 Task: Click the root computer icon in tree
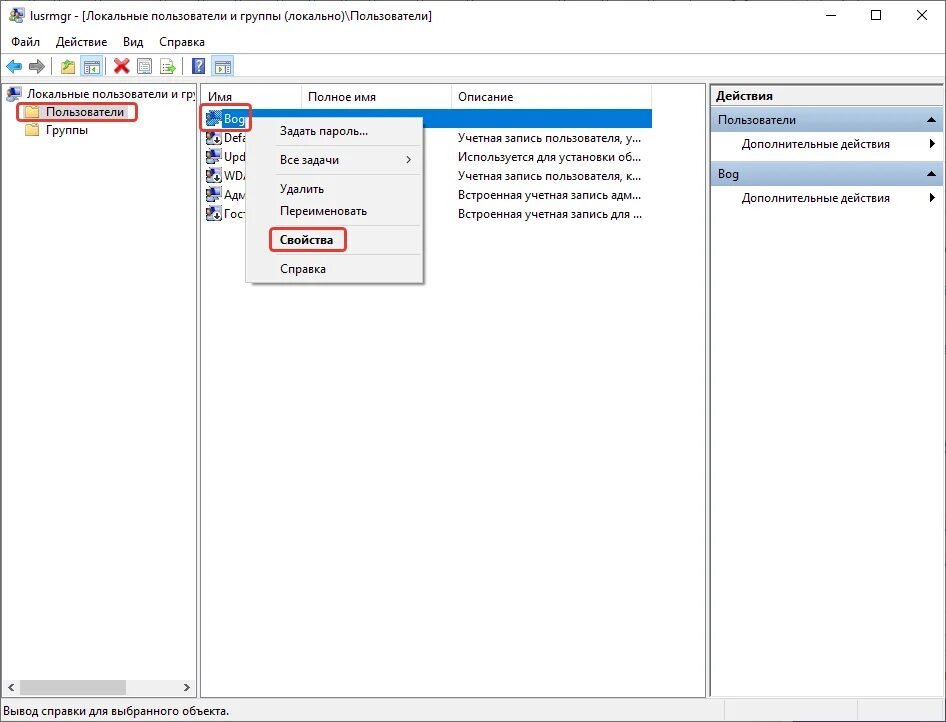14,94
